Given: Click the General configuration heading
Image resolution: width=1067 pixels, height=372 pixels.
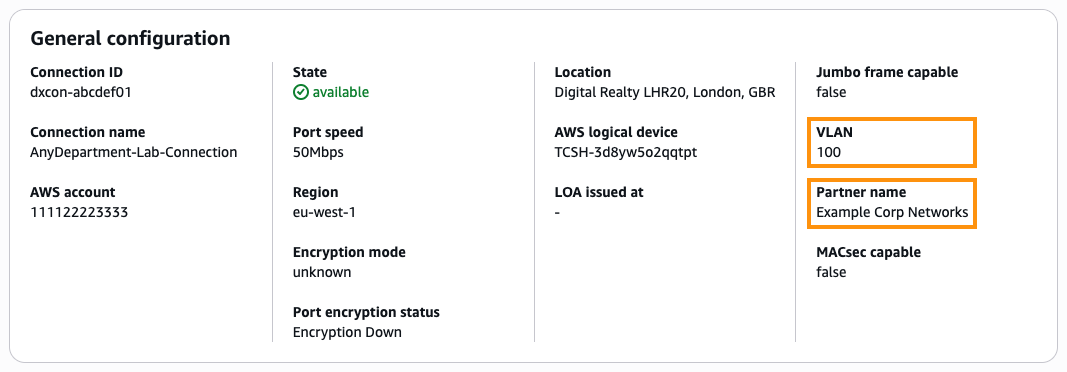Looking at the screenshot, I should [130, 38].
